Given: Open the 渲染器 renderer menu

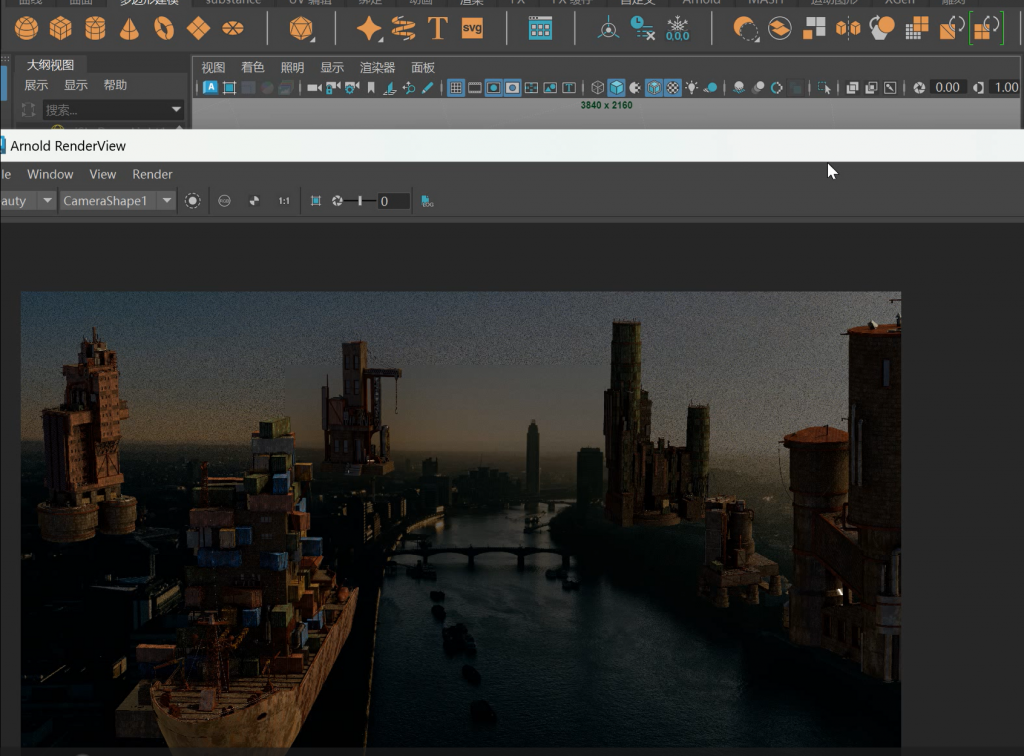Looking at the screenshot, I should (x=377, y=67).
